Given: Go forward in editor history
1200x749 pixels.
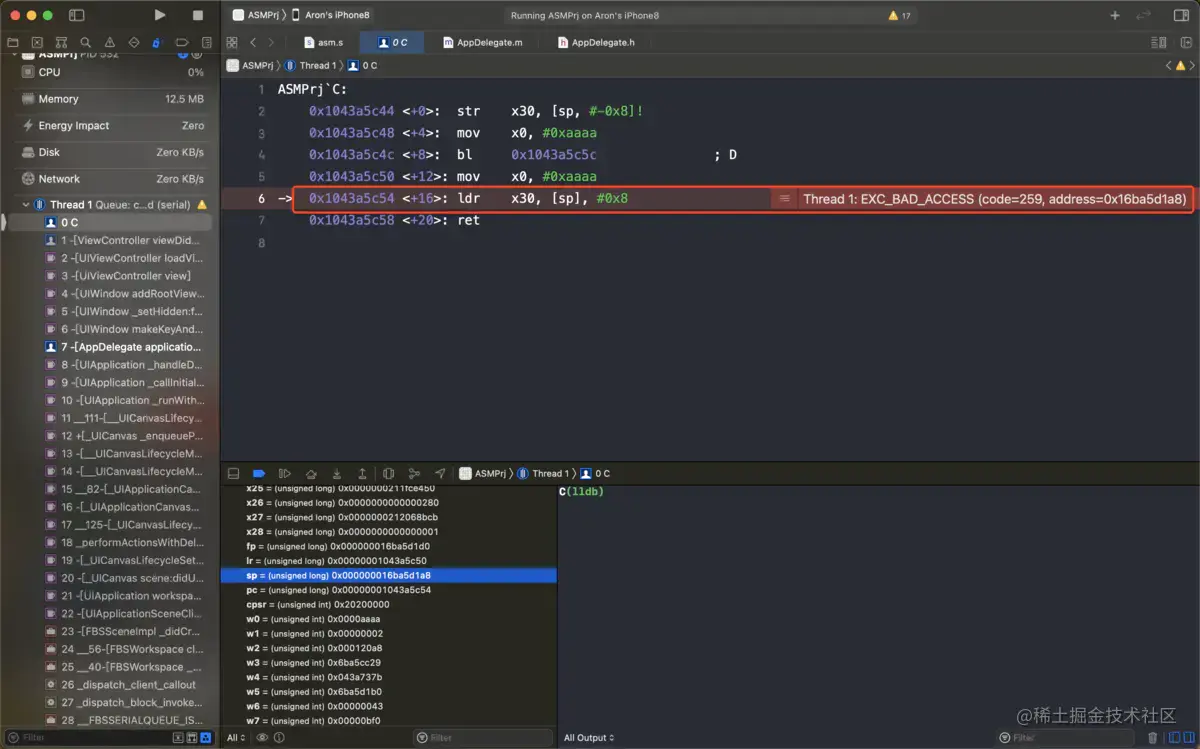Looking at the screenshot, I should click(x=271, y=42).
